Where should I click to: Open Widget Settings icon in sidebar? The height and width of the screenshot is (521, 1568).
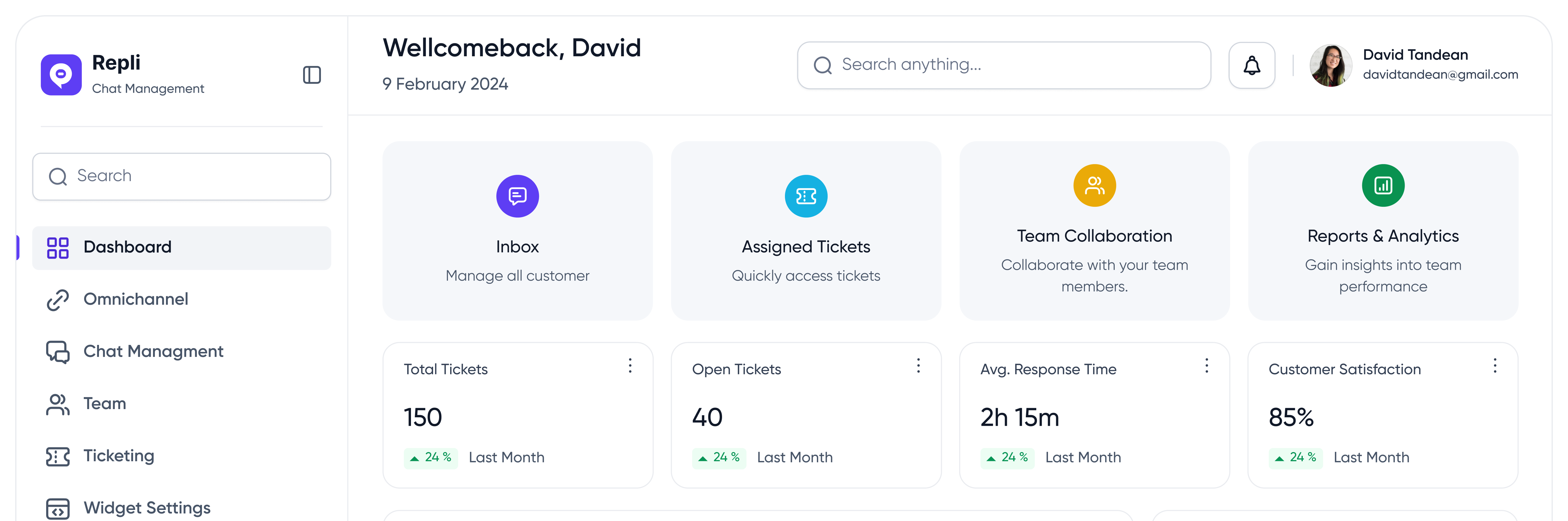pos(58,508)
